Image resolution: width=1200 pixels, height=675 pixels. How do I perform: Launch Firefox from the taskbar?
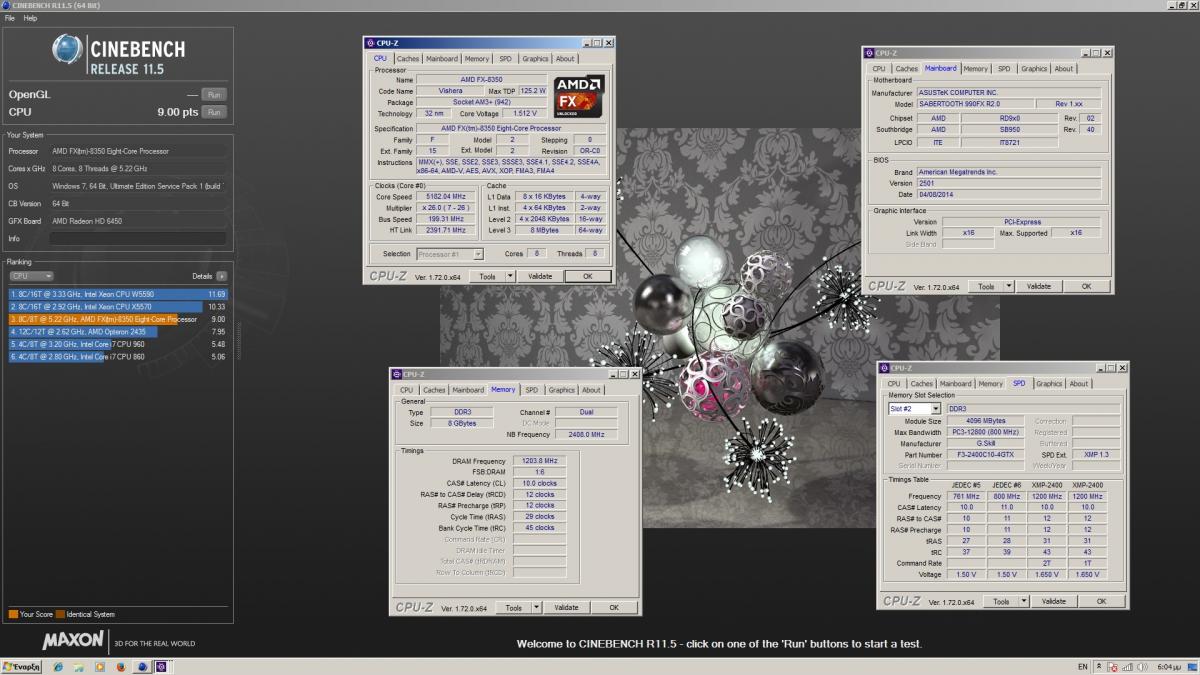(x=120, y=666)
